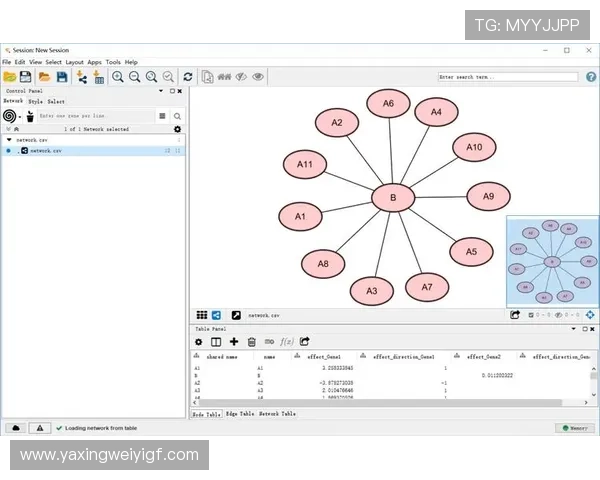Open Control Panel dock options dropdown arrow
The image size is (600, 480).
161,91
